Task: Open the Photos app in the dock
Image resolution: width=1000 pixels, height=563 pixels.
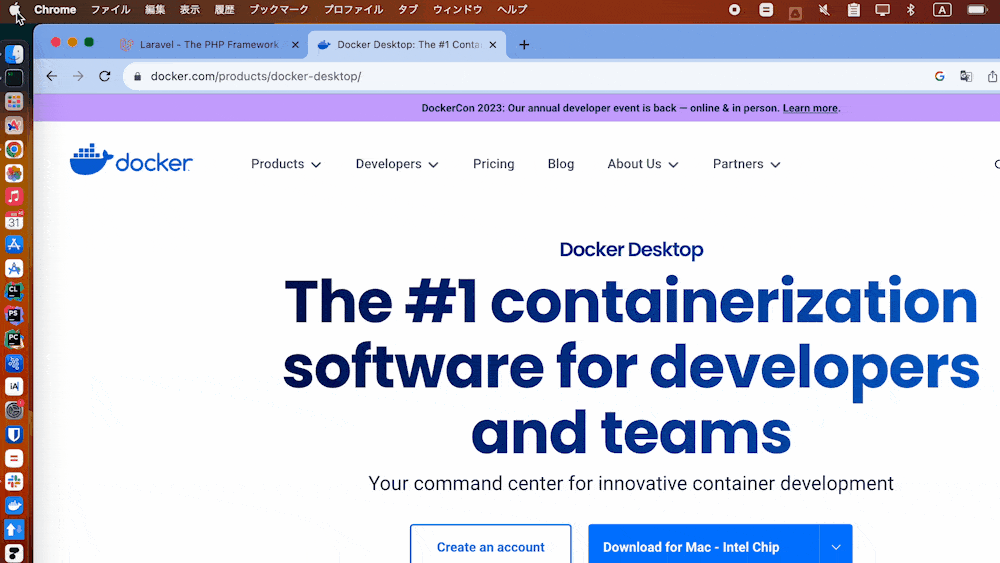Action: click(x=14, y=173)
